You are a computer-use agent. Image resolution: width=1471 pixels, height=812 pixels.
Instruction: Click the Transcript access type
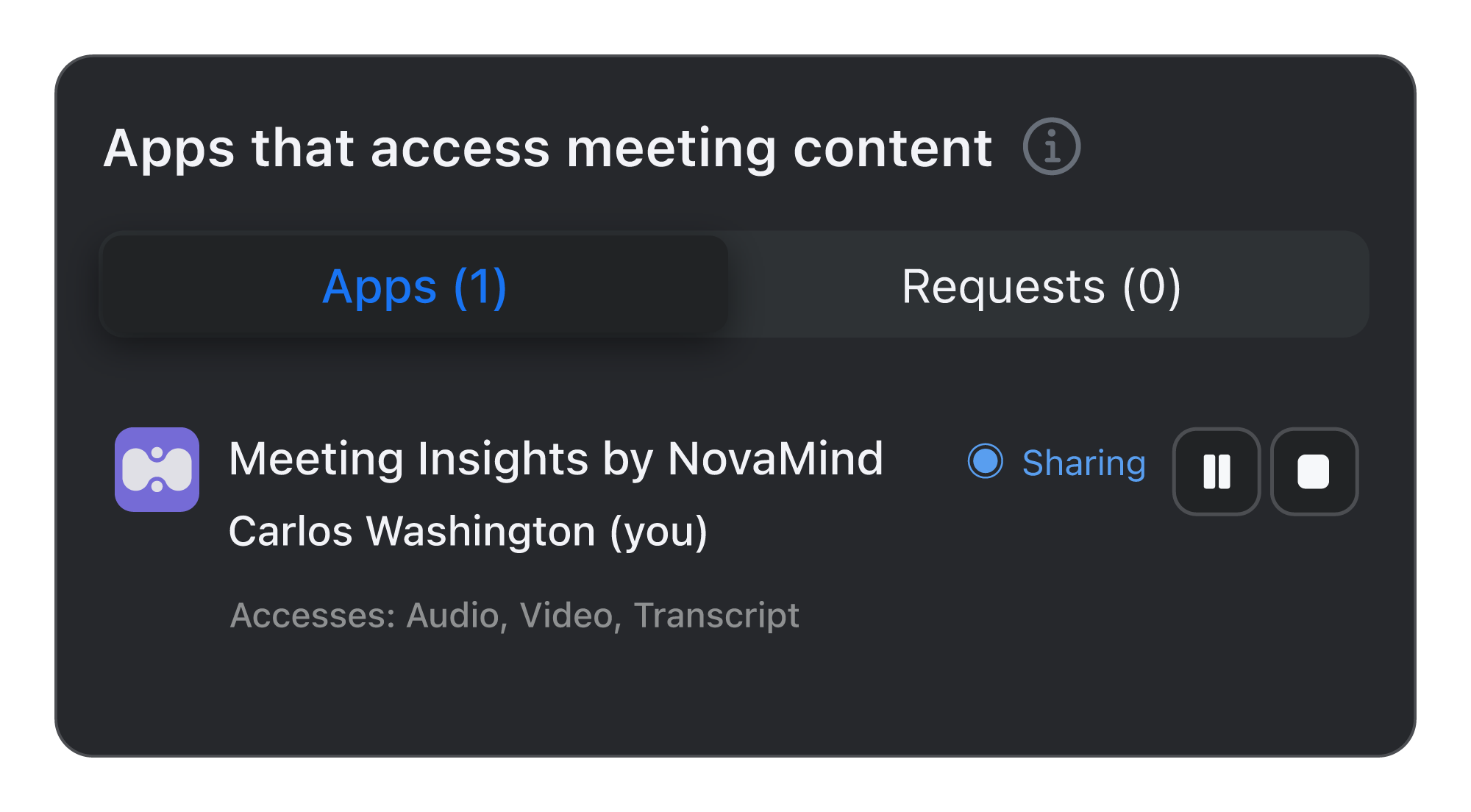(x=716, y=615)
